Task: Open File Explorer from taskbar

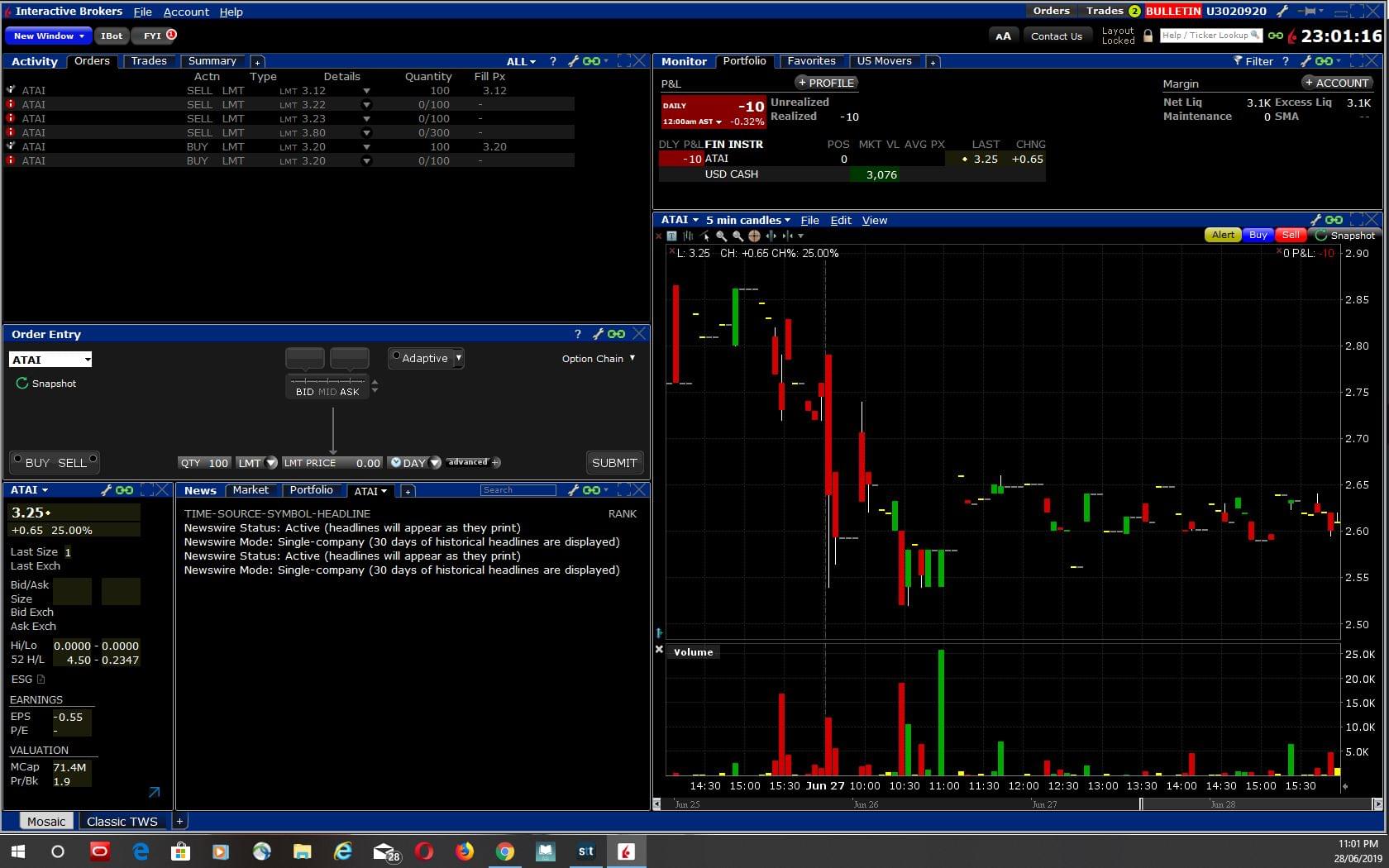Action: tap(302, 851)
